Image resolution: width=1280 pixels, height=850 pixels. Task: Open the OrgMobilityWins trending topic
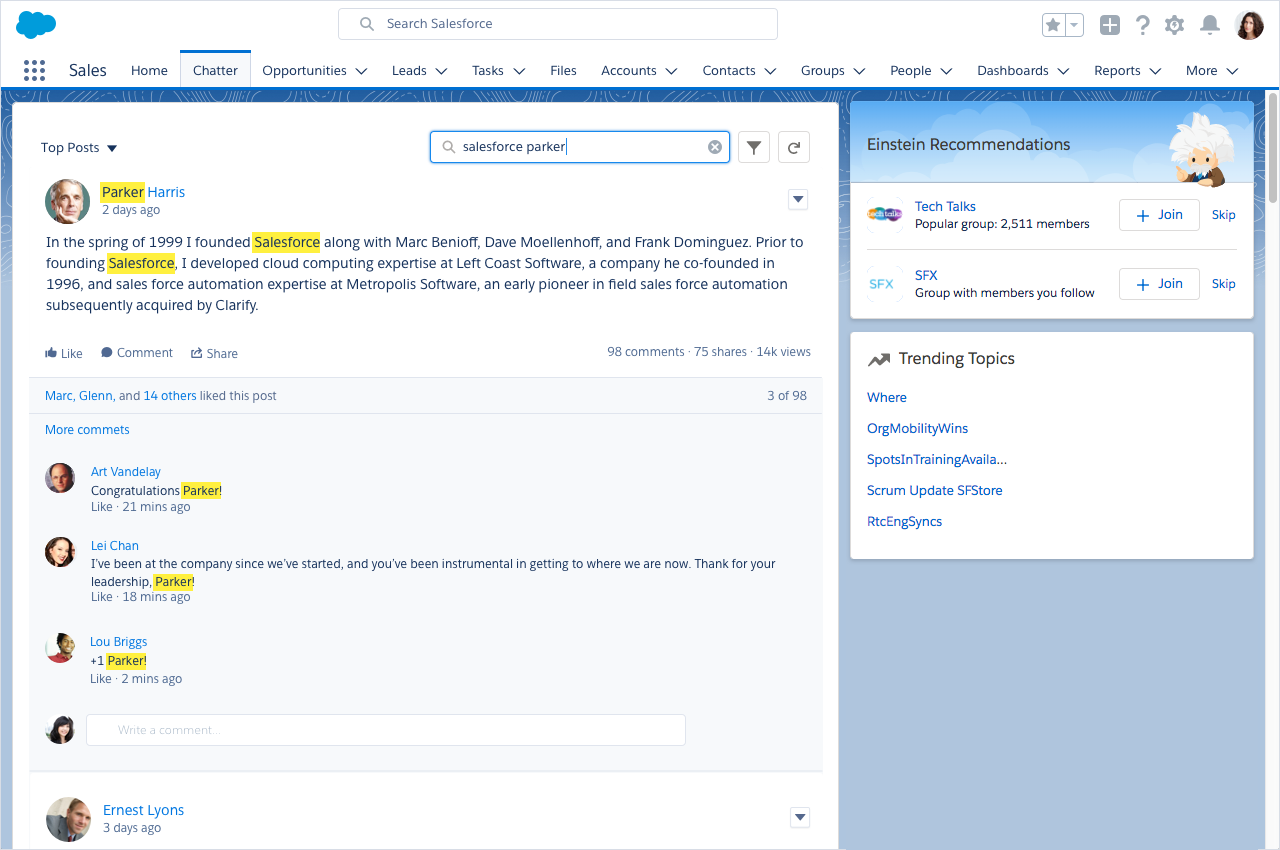[917, 428]
